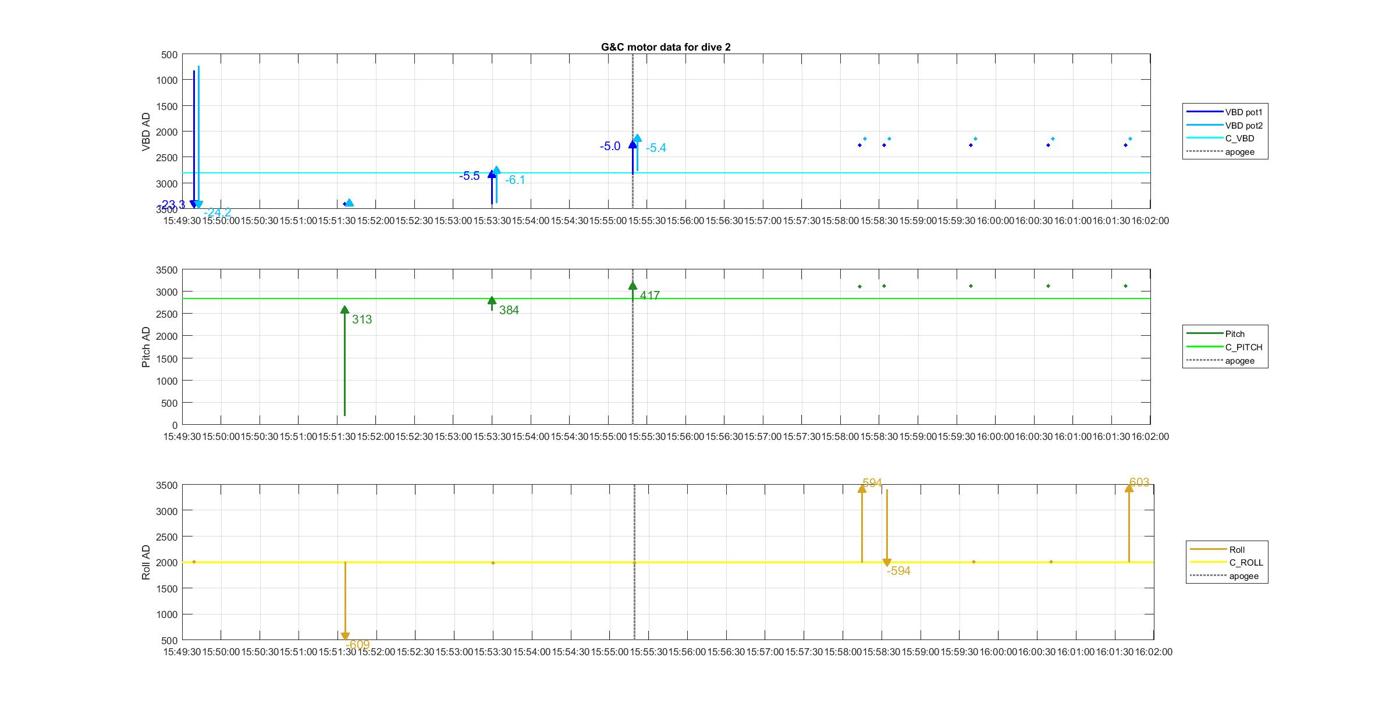Click the "313" pitch data label

point(362,320)
